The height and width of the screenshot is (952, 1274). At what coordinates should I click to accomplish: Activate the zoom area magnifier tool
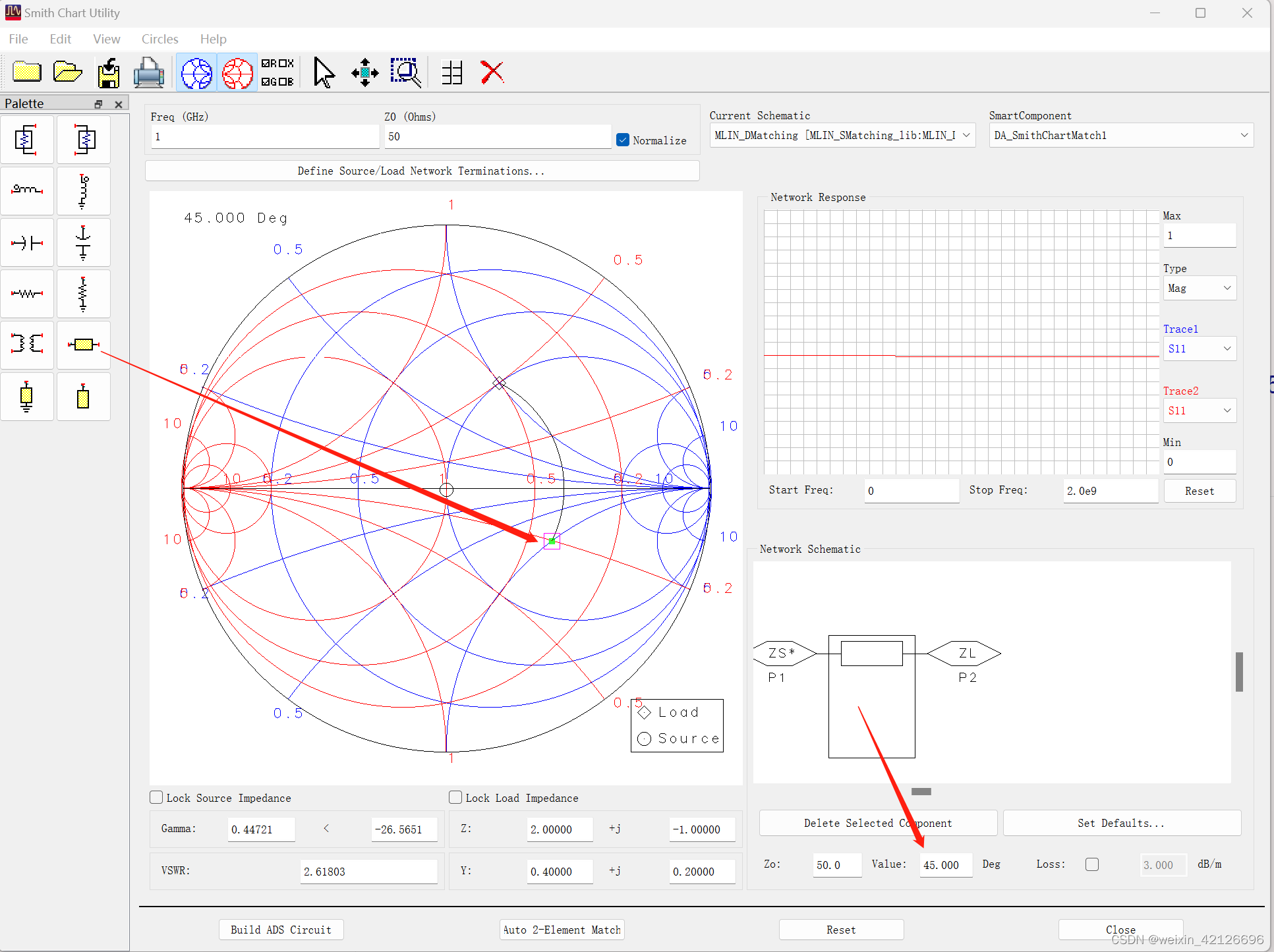[x=405, y=72]
